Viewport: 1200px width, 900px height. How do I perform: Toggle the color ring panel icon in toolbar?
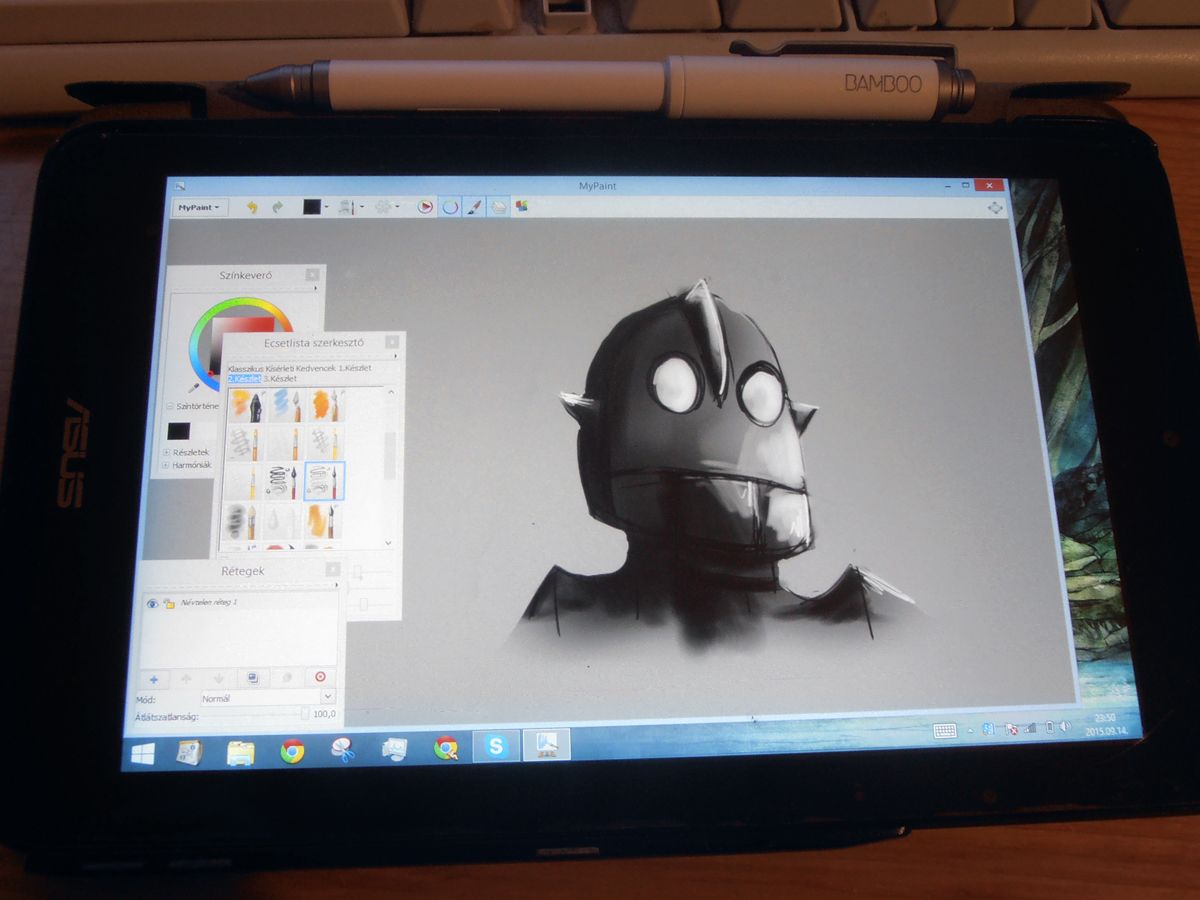pos(450,207)
